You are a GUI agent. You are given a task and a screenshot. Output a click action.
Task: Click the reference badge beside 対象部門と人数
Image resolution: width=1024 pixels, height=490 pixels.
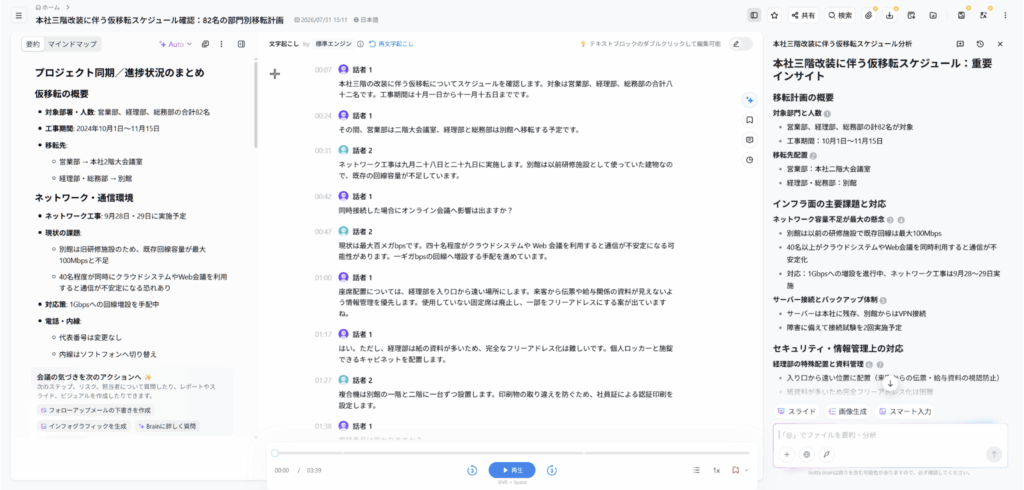point(827,113)
